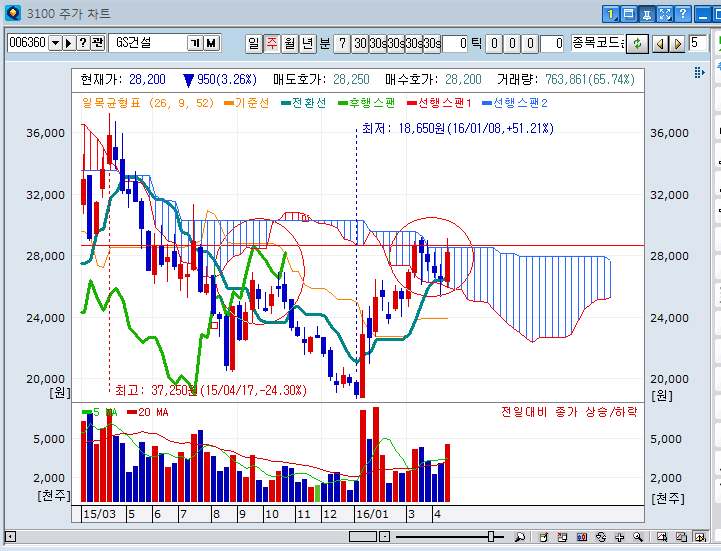The image size is (721, 551).
Task: Click the green refresh arrows icon
Action: point(637,43)
